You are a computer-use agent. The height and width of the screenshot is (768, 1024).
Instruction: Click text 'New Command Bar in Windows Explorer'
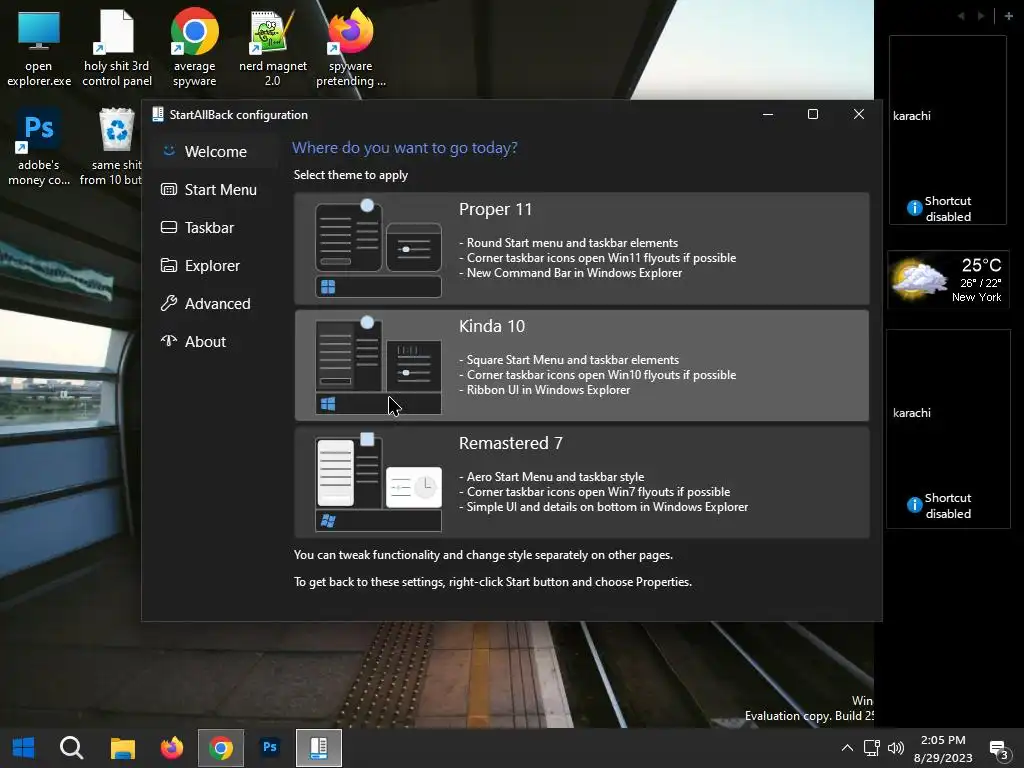(574, 273)
